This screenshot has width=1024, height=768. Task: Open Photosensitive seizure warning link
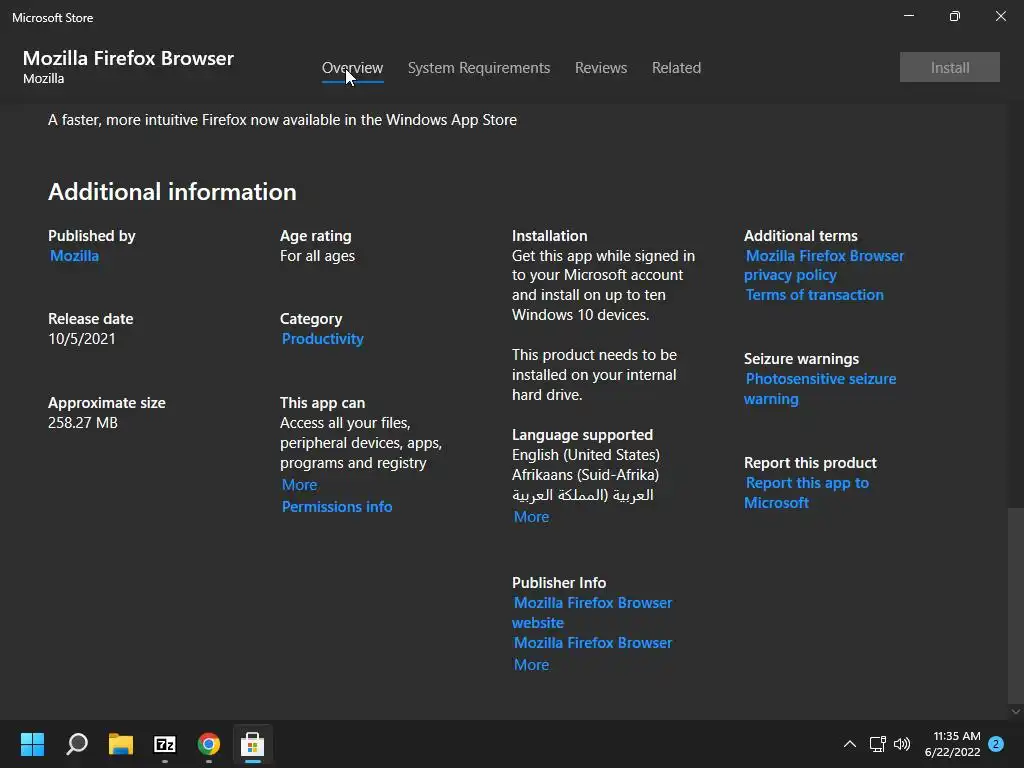(820, 389)
